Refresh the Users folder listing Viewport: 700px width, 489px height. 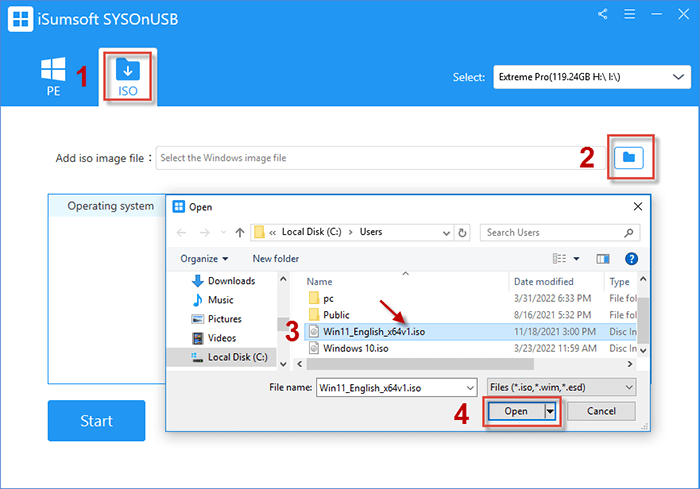pos(462,233)
